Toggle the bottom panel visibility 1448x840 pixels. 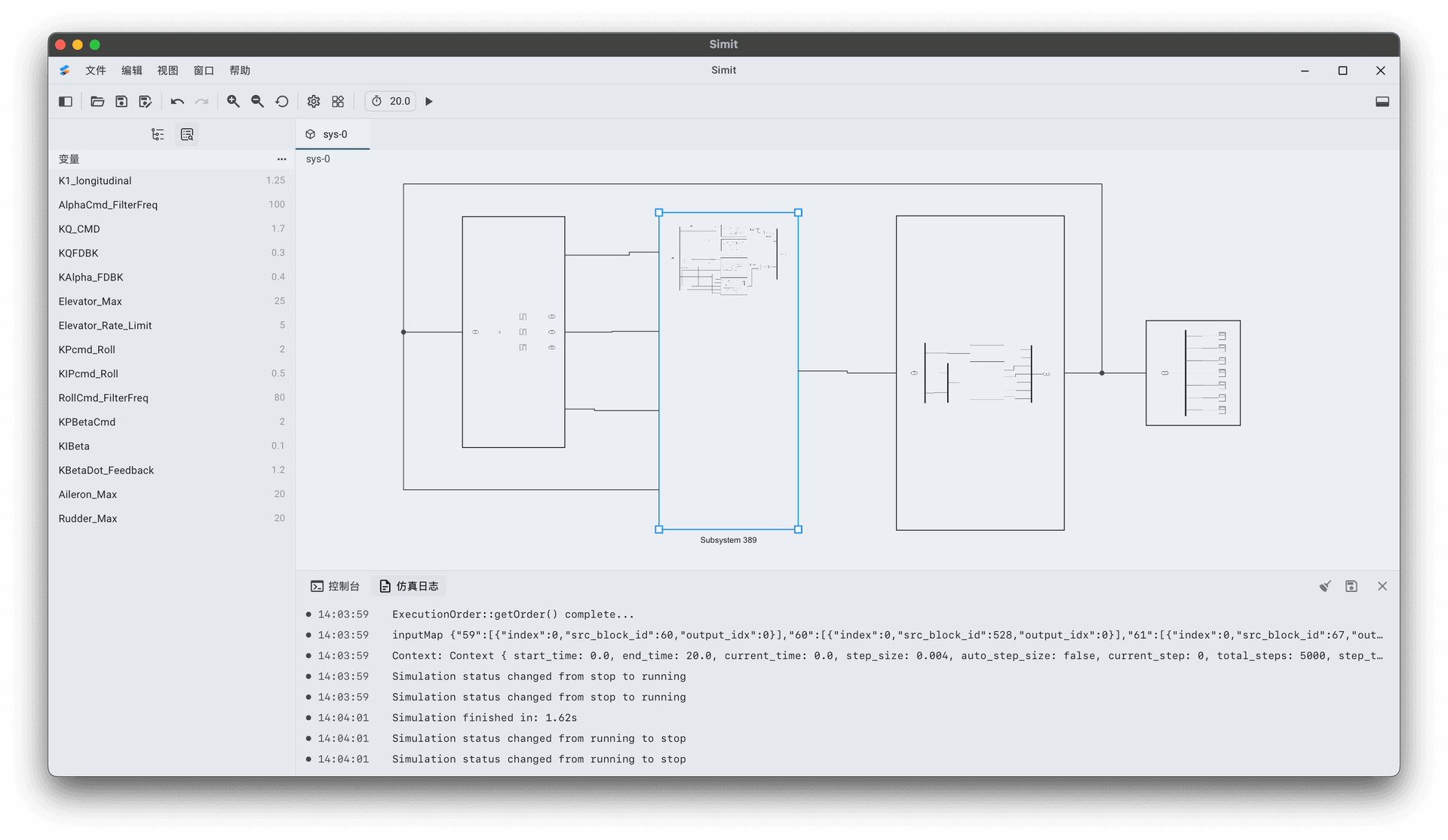pyautogui.click(x=1382, y=101)
